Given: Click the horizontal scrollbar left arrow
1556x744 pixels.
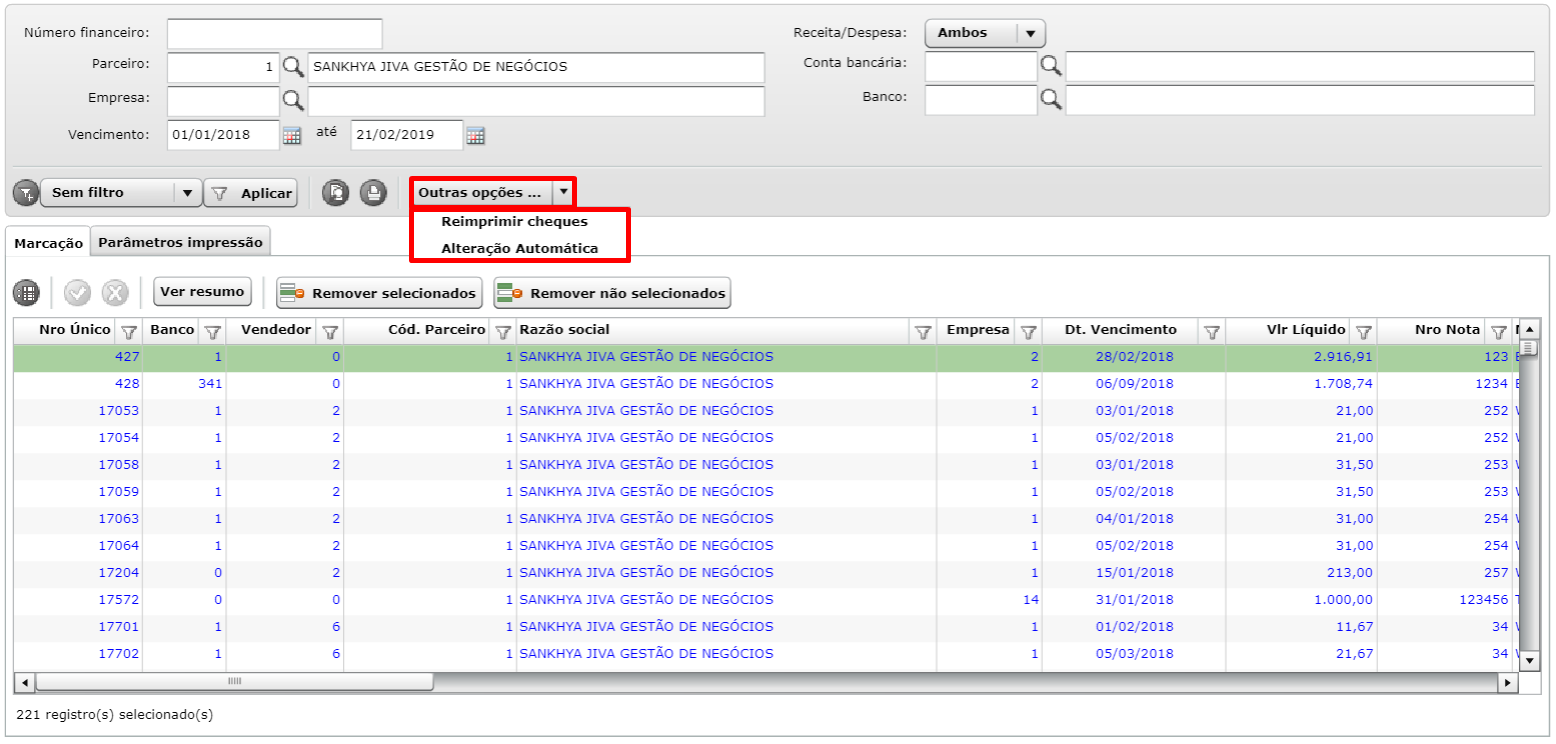Looking at the screenshot, I should (x=24, y=682).
